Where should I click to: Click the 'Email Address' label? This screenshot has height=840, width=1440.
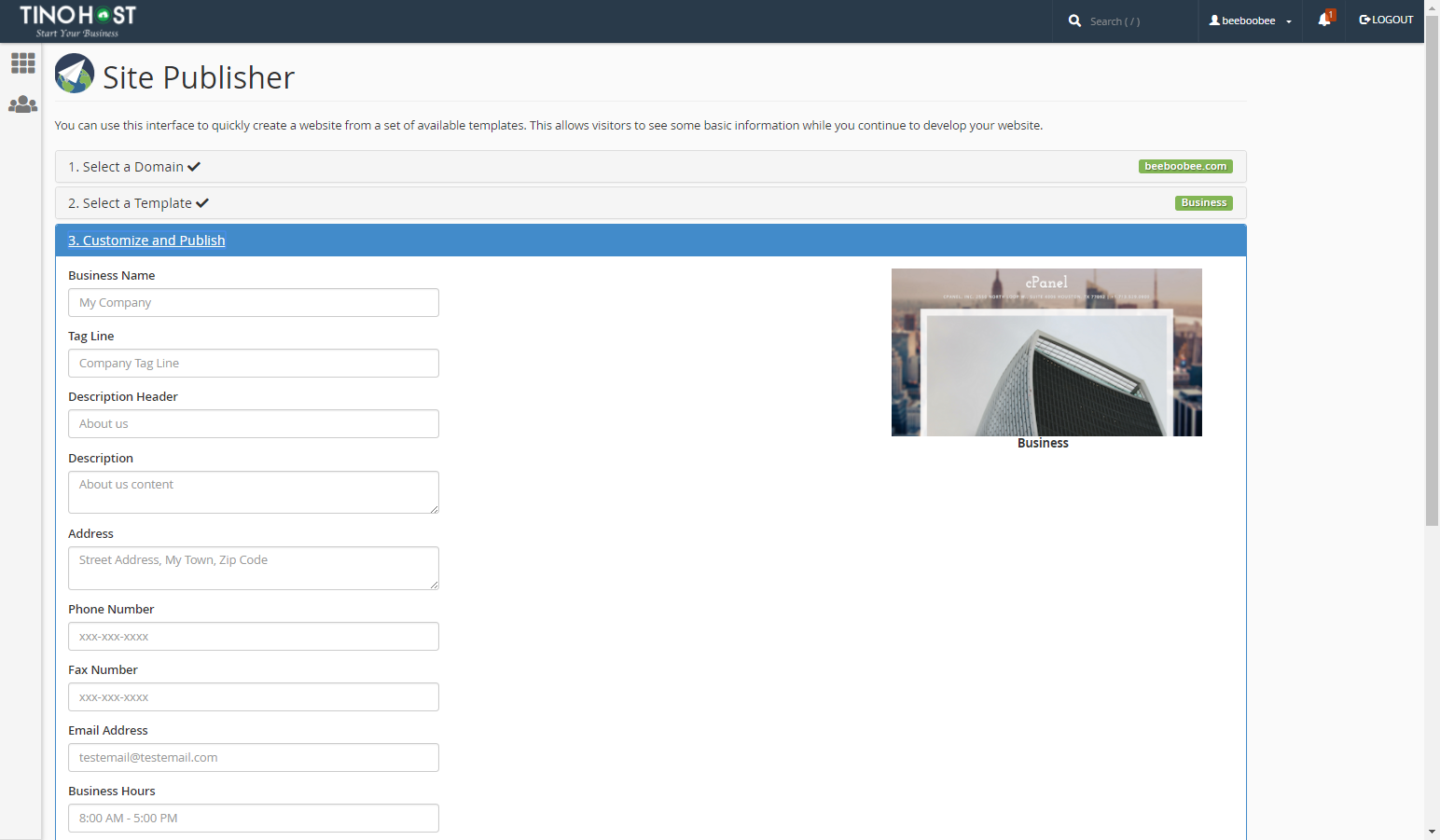click(x=108, y=731)
